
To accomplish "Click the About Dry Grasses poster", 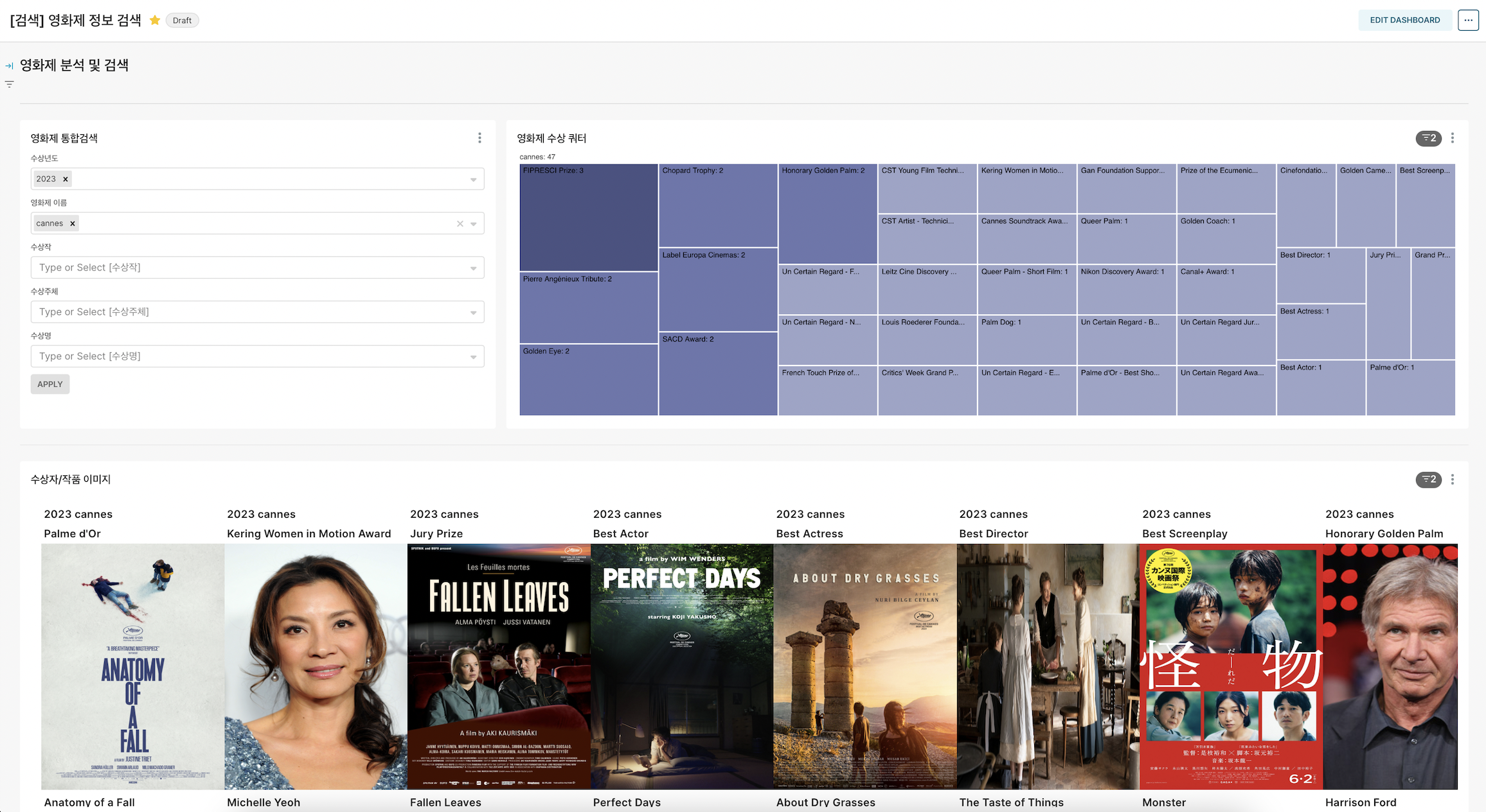I will [865, 667].
